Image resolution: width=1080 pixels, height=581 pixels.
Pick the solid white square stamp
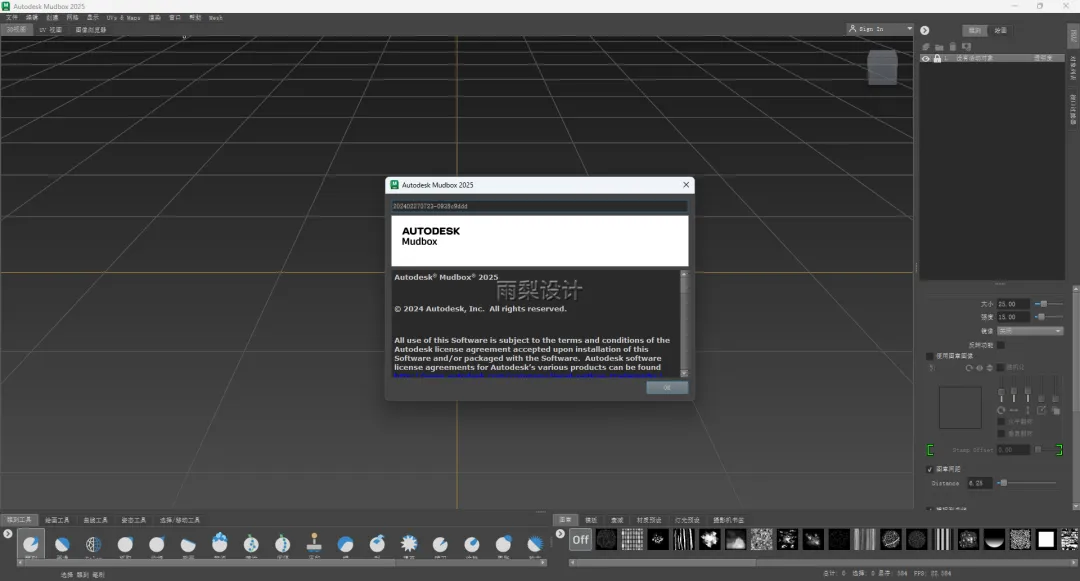point(1046,540)
